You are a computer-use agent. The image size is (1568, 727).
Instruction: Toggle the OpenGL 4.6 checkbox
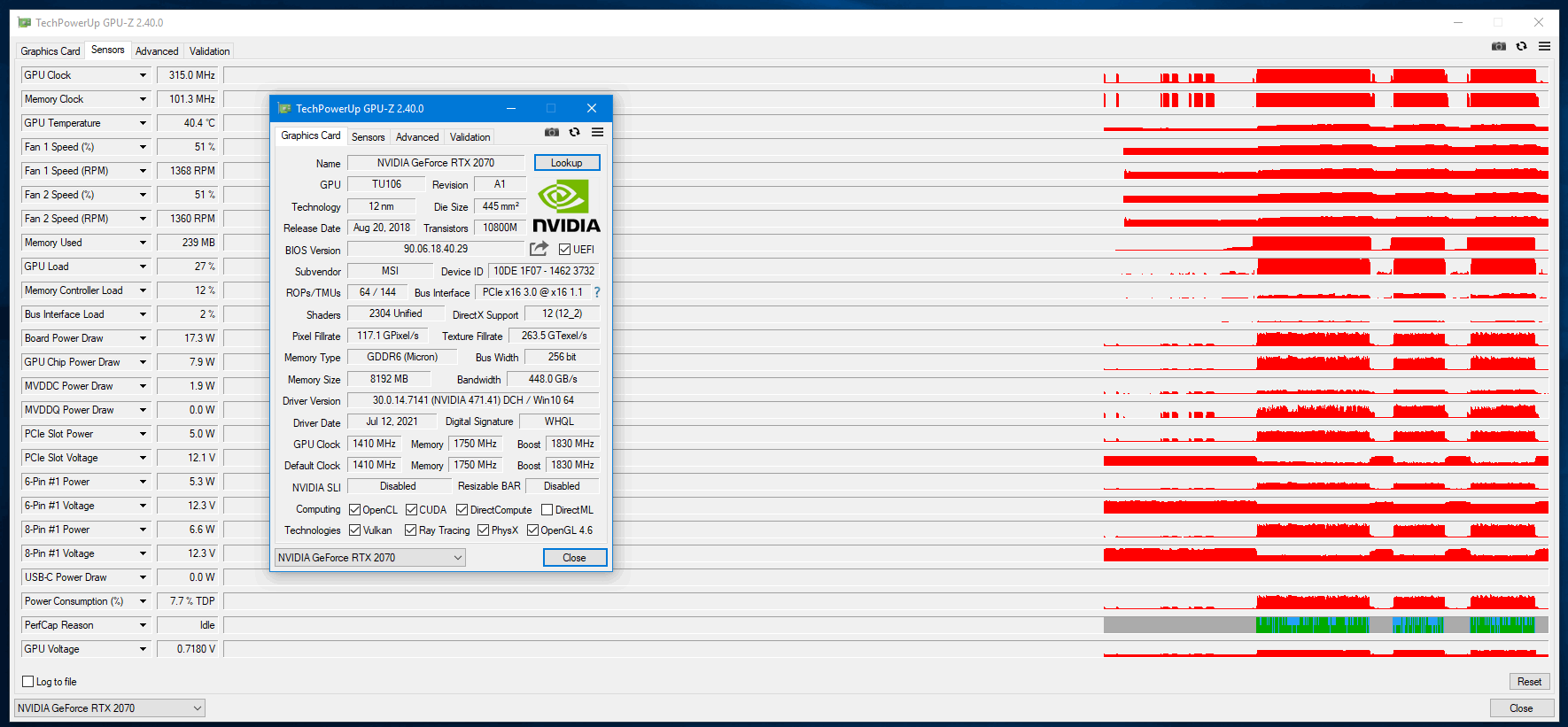tap(532, 530)
